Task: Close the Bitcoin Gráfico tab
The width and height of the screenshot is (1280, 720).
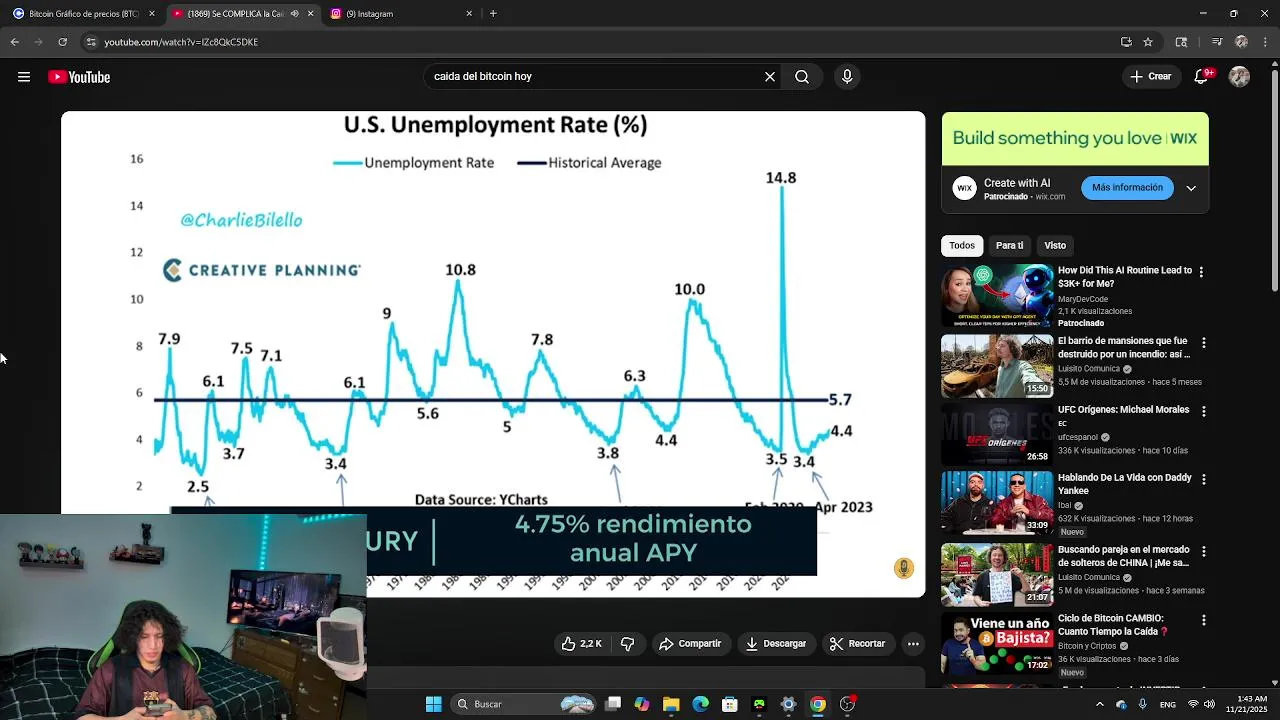Action: click(152, 14)
